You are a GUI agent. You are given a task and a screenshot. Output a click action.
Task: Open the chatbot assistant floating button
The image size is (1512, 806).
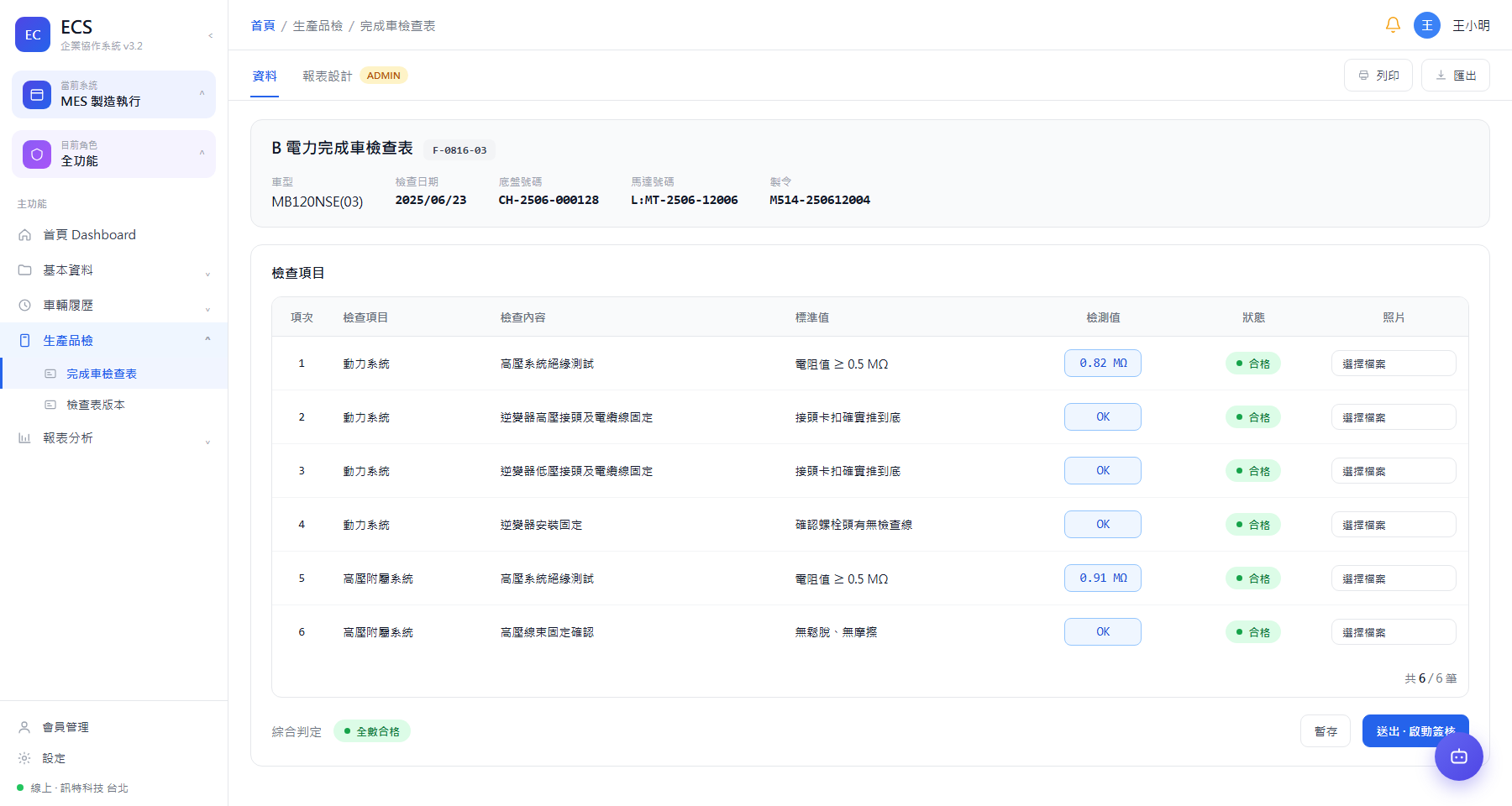[1459, 756]
